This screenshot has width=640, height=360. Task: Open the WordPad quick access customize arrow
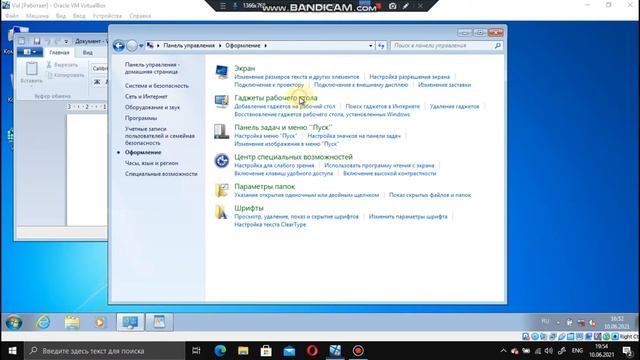coord(66,41)
